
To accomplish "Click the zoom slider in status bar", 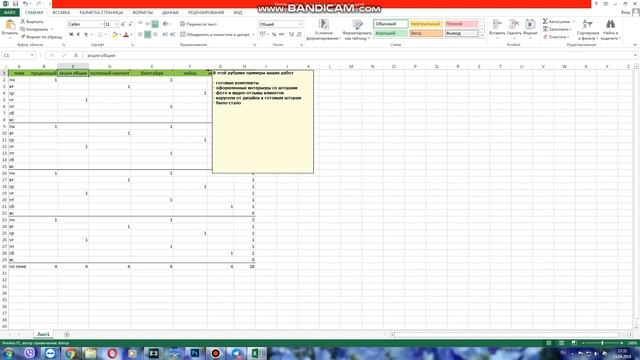I will tap(602, 343).
